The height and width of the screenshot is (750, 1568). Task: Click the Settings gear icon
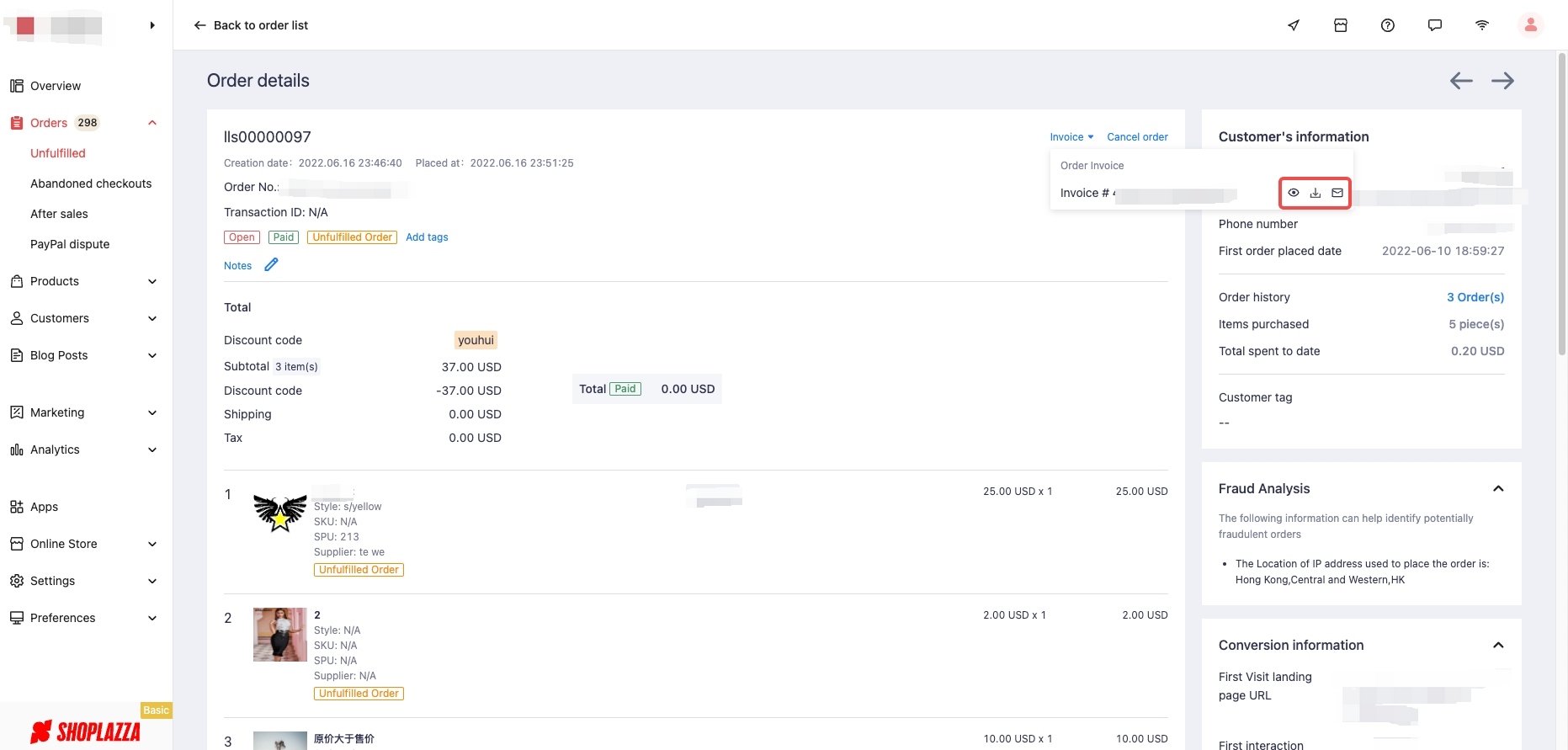17,581
